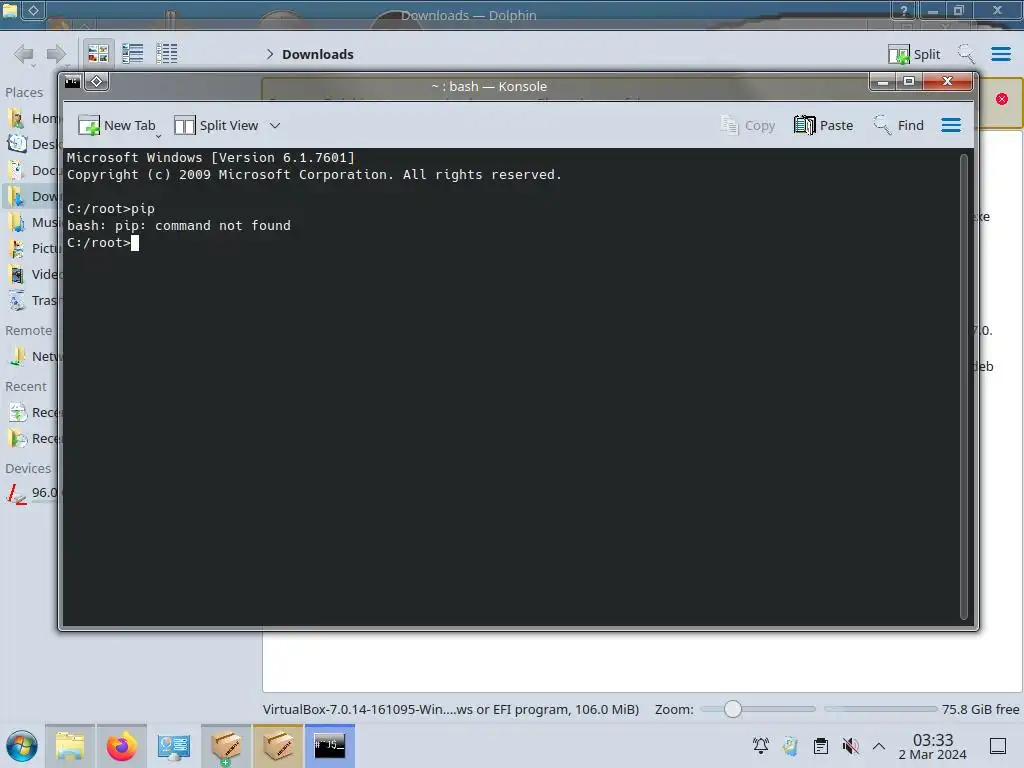Open the clipboard tray icon
The height and width of the screenshot is (768, 1024).
[x=821, y=746]
